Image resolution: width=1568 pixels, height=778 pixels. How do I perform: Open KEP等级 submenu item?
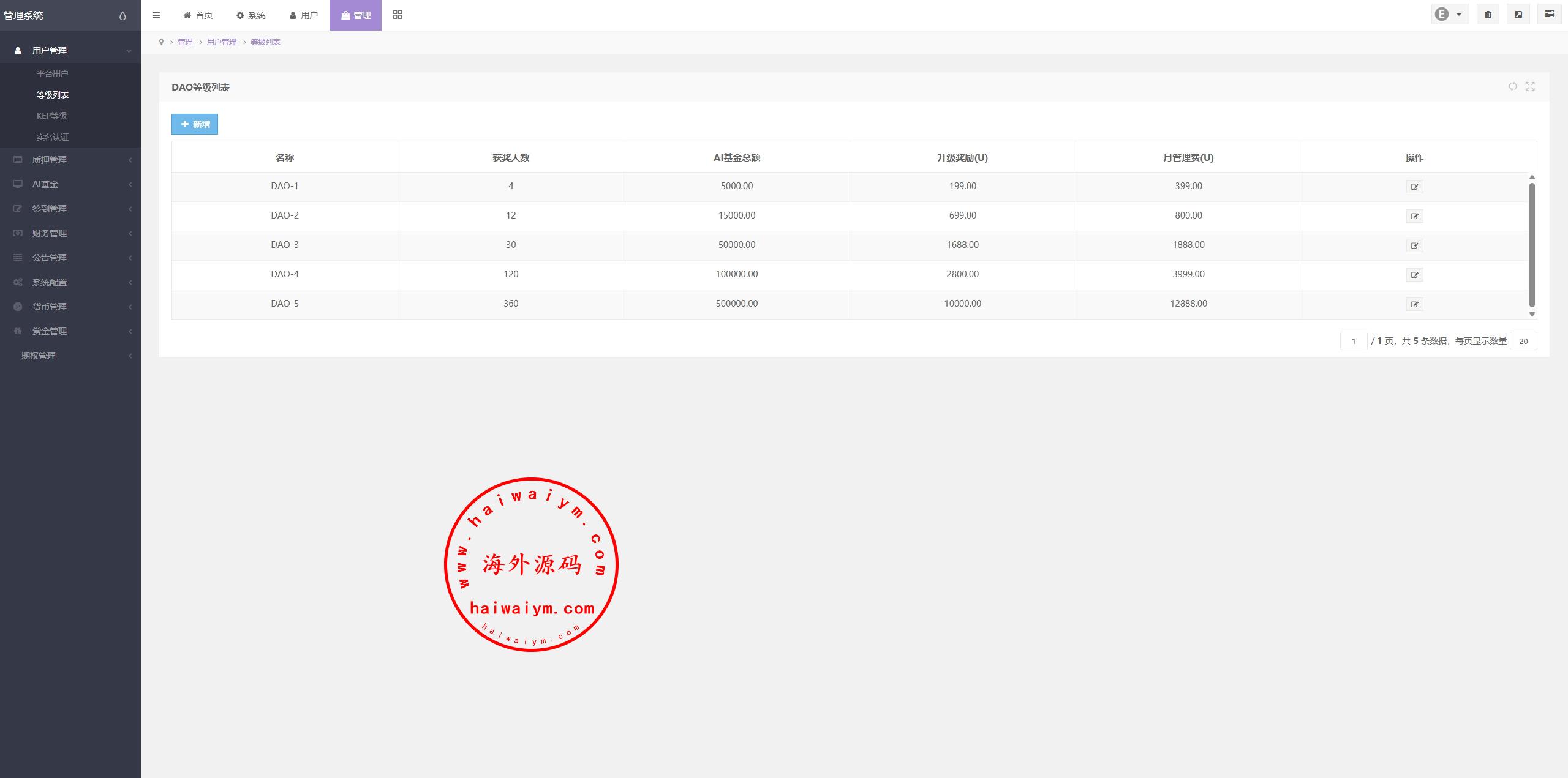[x=52, y=116]
